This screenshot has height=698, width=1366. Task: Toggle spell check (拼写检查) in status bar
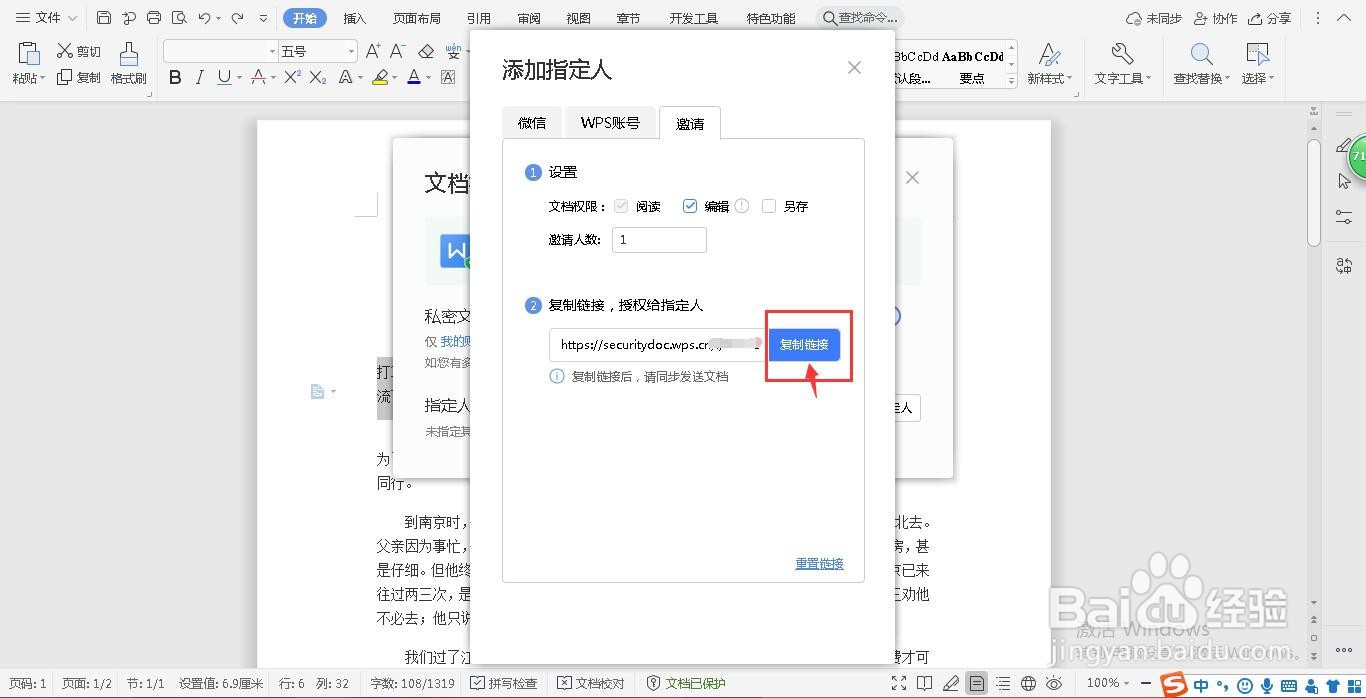(504, 684)
